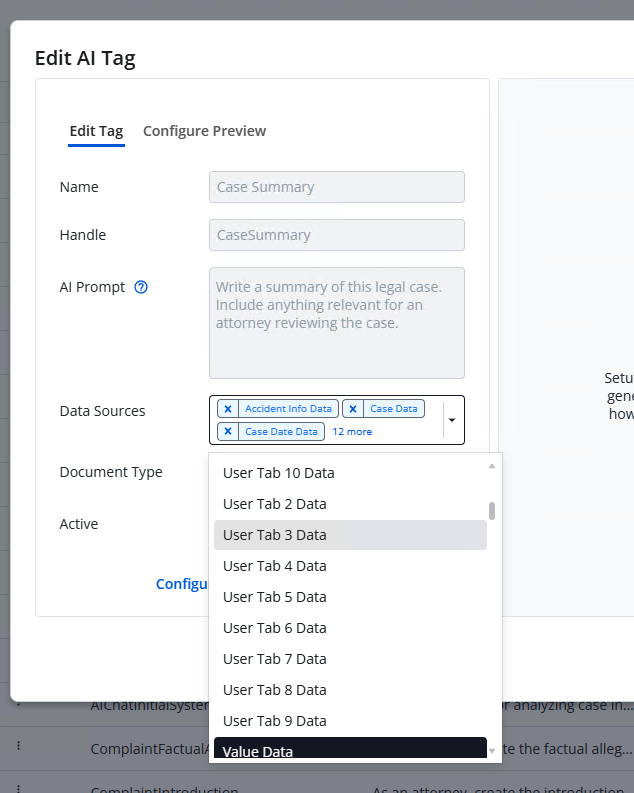Collapse the Data Sources dropdown arrow
The height and width of the screenshot is (793, 634).
[x=452, y=420]
